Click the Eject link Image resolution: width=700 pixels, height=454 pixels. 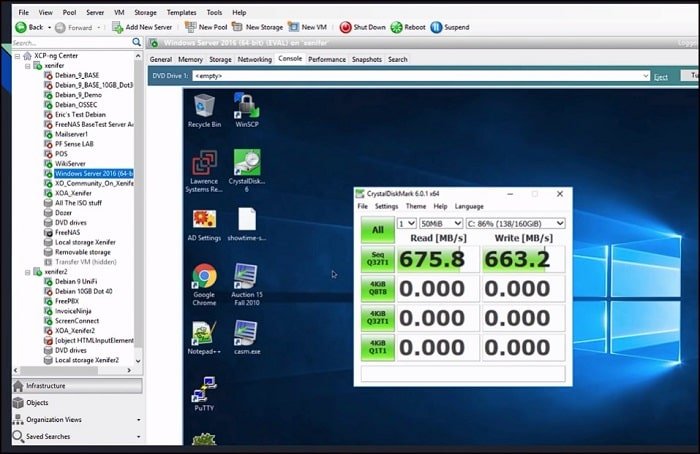(661, 77)
